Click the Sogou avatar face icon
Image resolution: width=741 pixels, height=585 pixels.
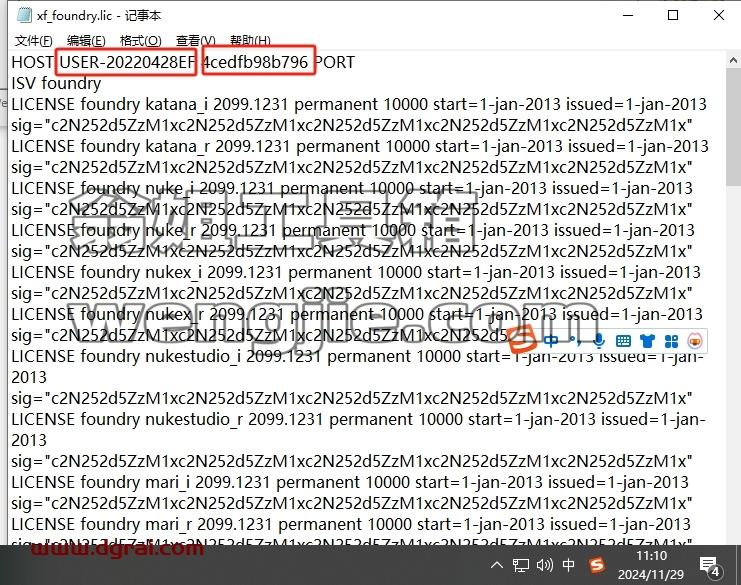(695, 340)
